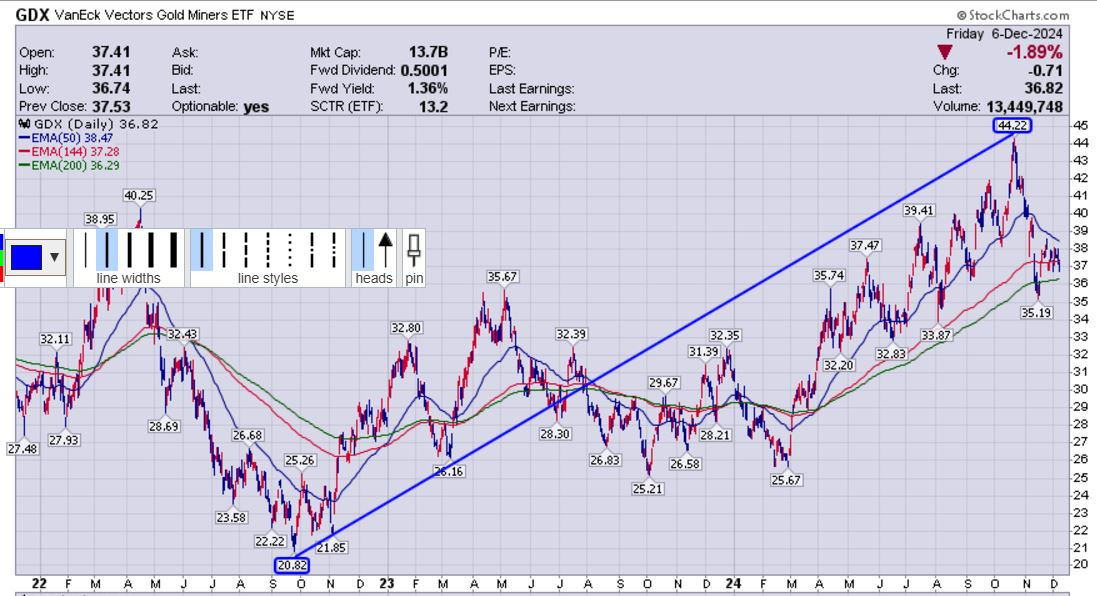Click the GDX (Daily) 36.82 legend label

90,124
